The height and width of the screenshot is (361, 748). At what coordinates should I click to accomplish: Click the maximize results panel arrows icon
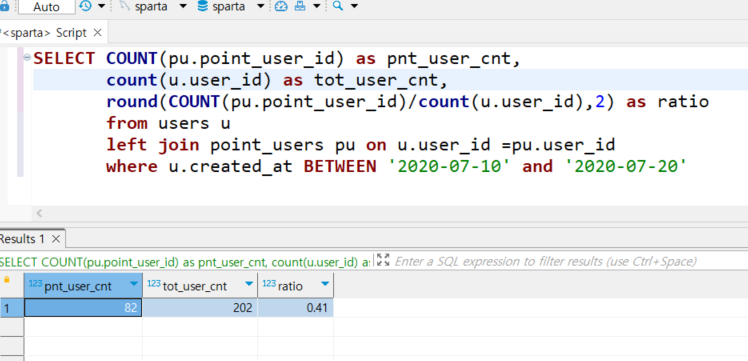[x=383, y=260]
